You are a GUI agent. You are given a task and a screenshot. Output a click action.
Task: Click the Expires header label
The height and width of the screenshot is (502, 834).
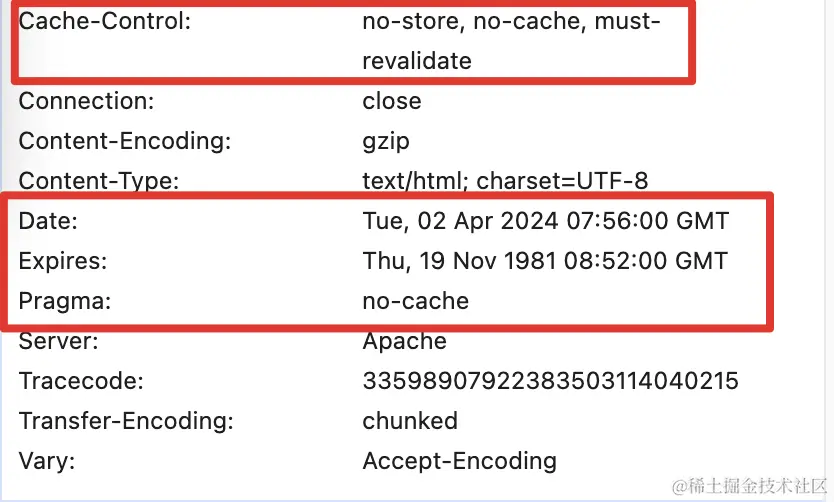click(63, 262)
